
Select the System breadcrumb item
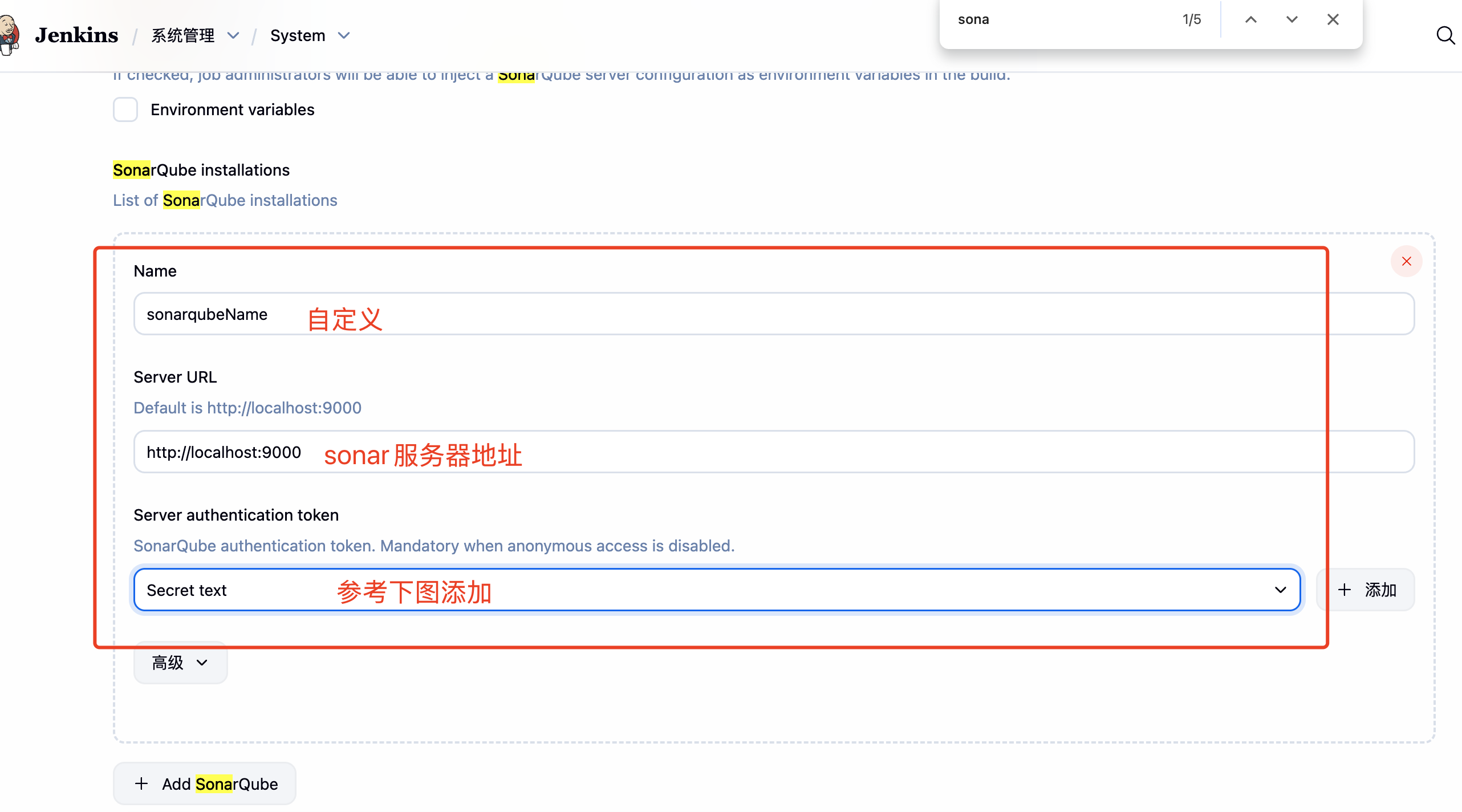click(298, 35)
